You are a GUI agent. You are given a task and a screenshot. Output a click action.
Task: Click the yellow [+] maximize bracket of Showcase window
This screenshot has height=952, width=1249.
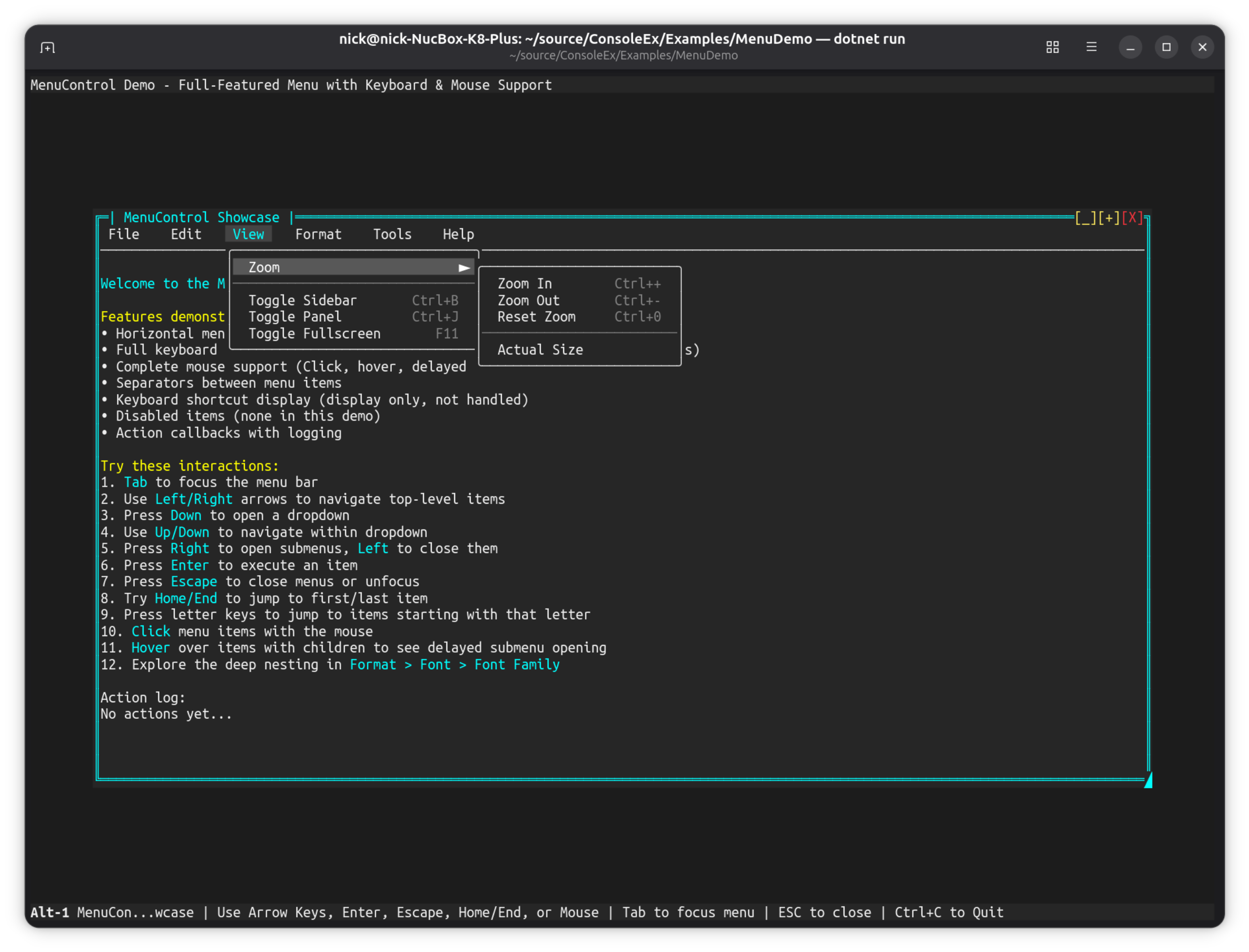(1109, 218)
